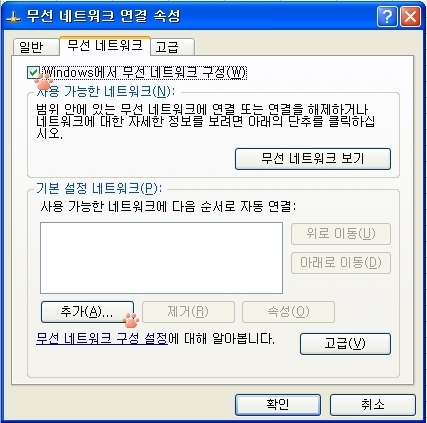
Task: Click the 무선 네트워크 보기 button
Action: [x=313, y=159]
